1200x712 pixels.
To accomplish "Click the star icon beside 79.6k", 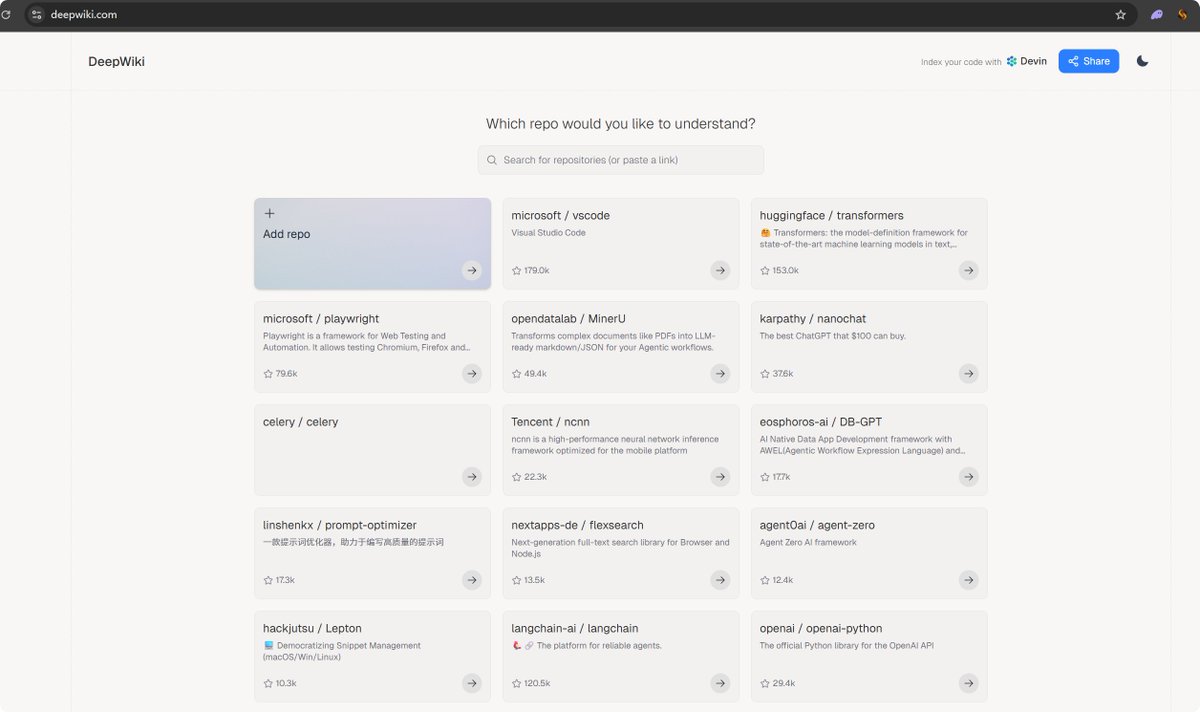I will point(268,374).
